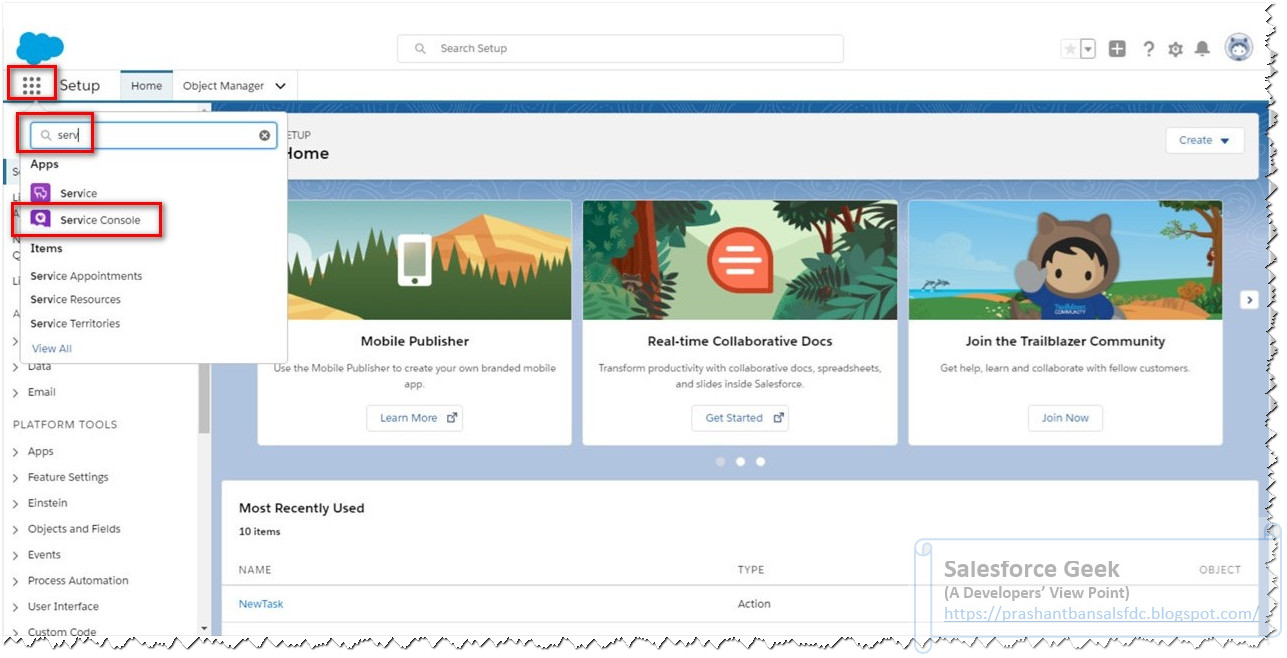Expand the Apps tree node
This screenshot has width=1287, height=658.
click(16, 452)
